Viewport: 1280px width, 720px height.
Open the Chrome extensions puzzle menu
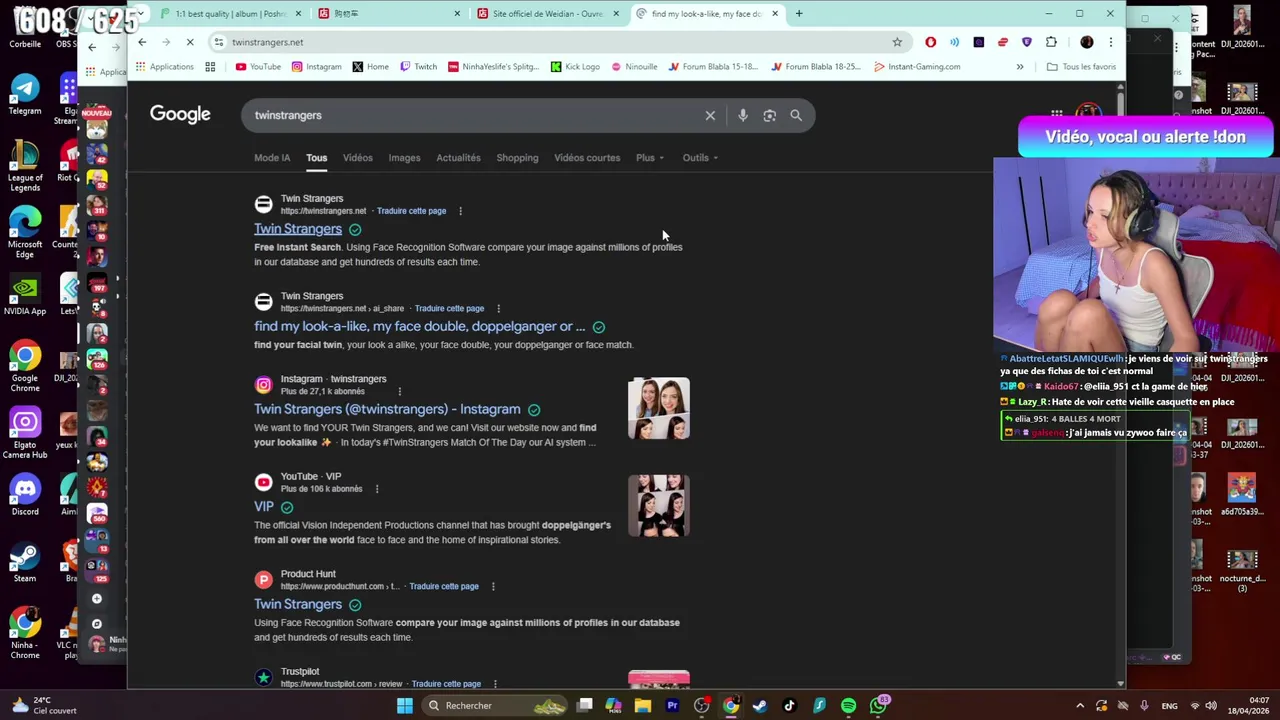coord(1051,42)
